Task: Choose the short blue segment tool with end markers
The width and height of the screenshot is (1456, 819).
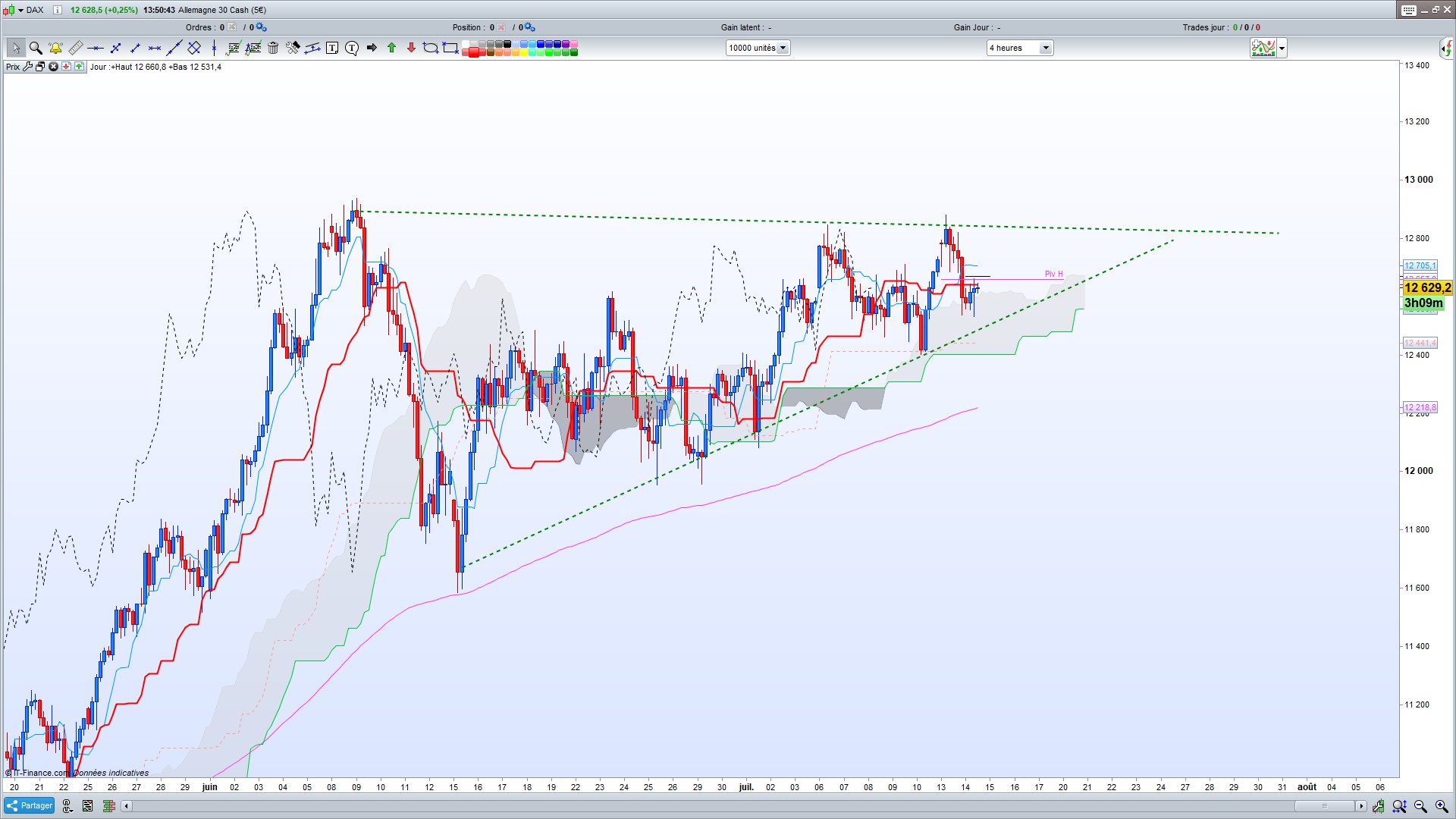Action: 135,48
